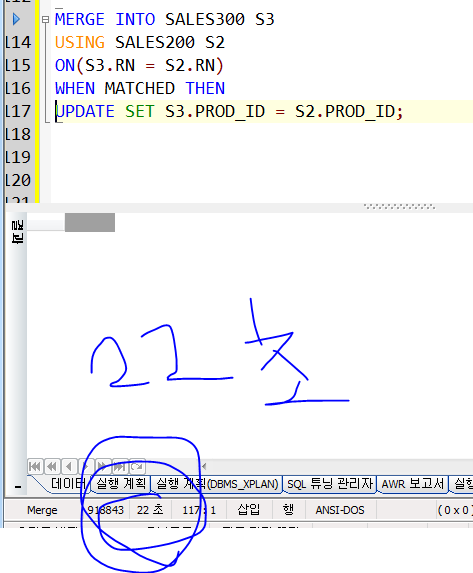Viewport: 473px width, 573px height.
Task: Click S3.PROD_ID in the update clause
Action: pos(215,111)
